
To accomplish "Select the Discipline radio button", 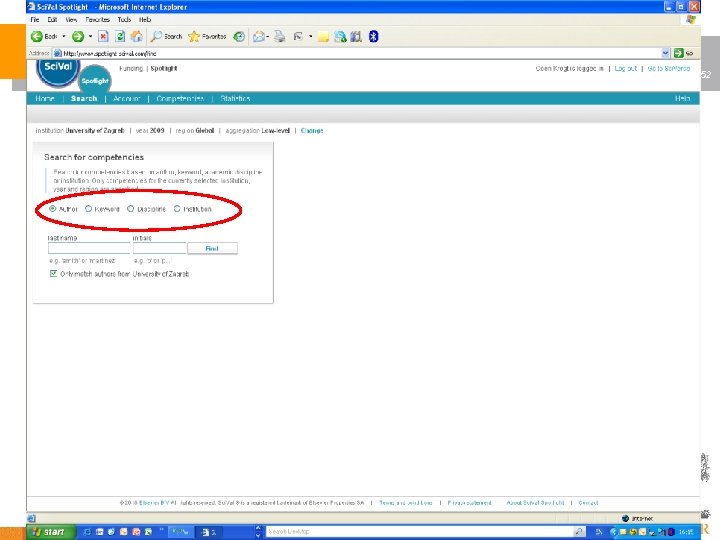I will tap(130, 208).
